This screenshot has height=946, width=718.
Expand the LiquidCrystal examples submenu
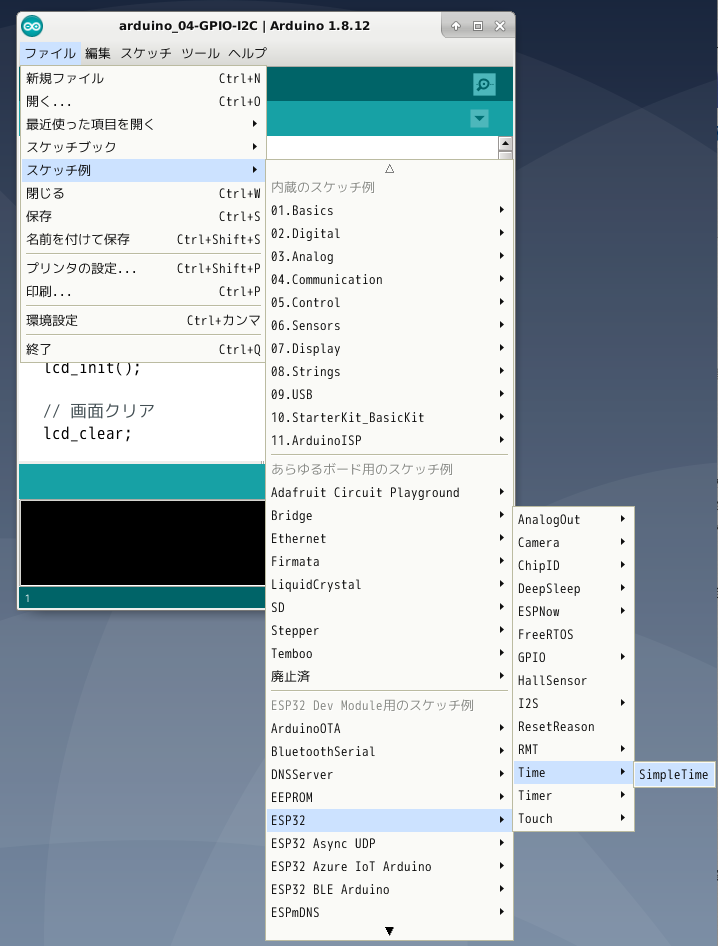[x=388, y=585]
